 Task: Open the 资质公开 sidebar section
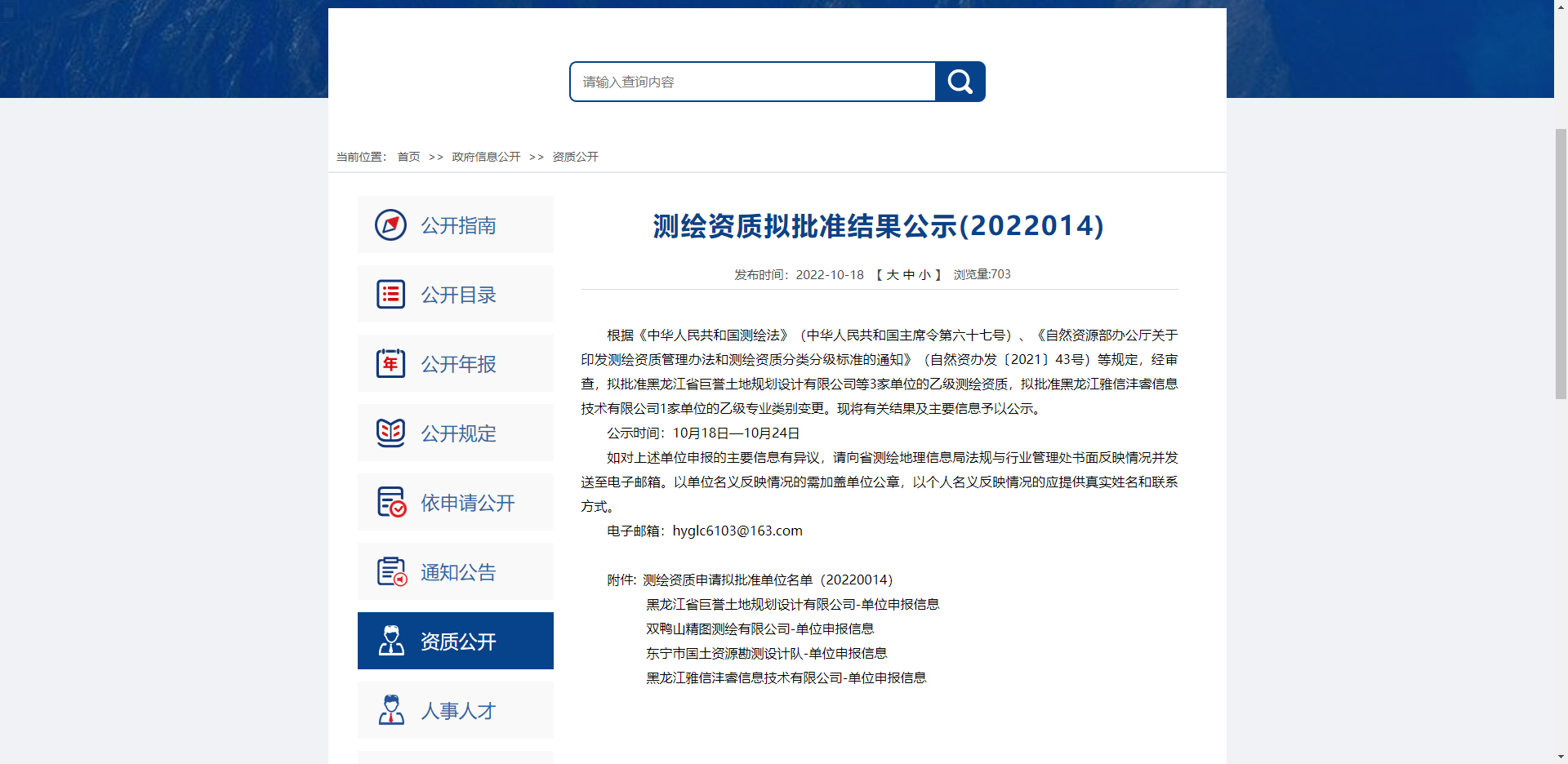[457, 642]
